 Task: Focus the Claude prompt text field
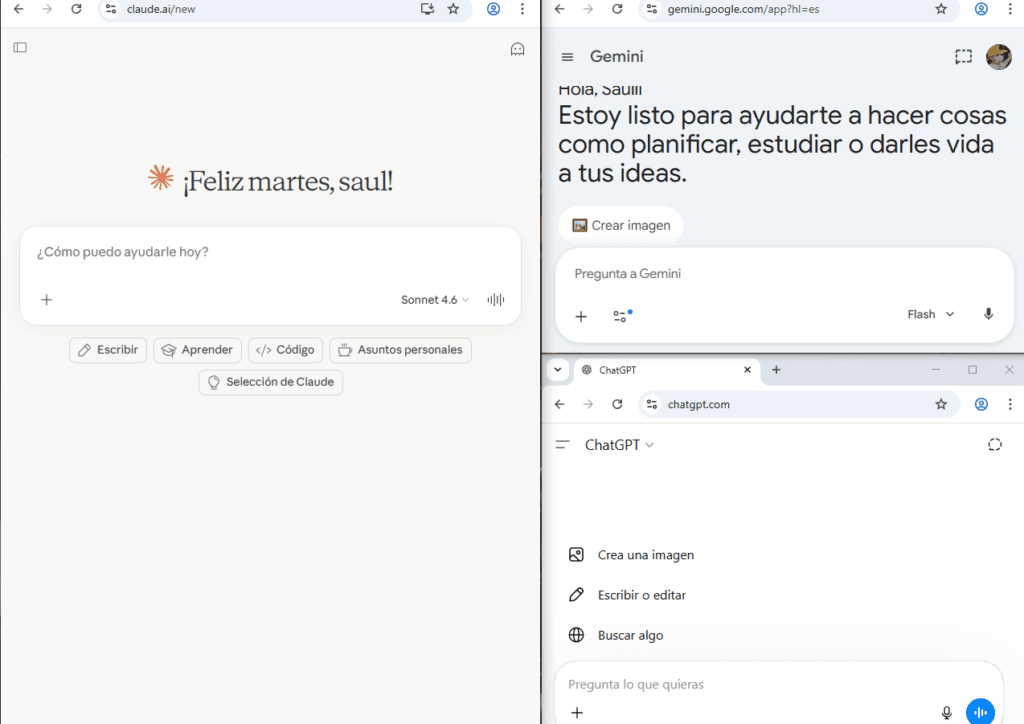[x=270, y=252]
